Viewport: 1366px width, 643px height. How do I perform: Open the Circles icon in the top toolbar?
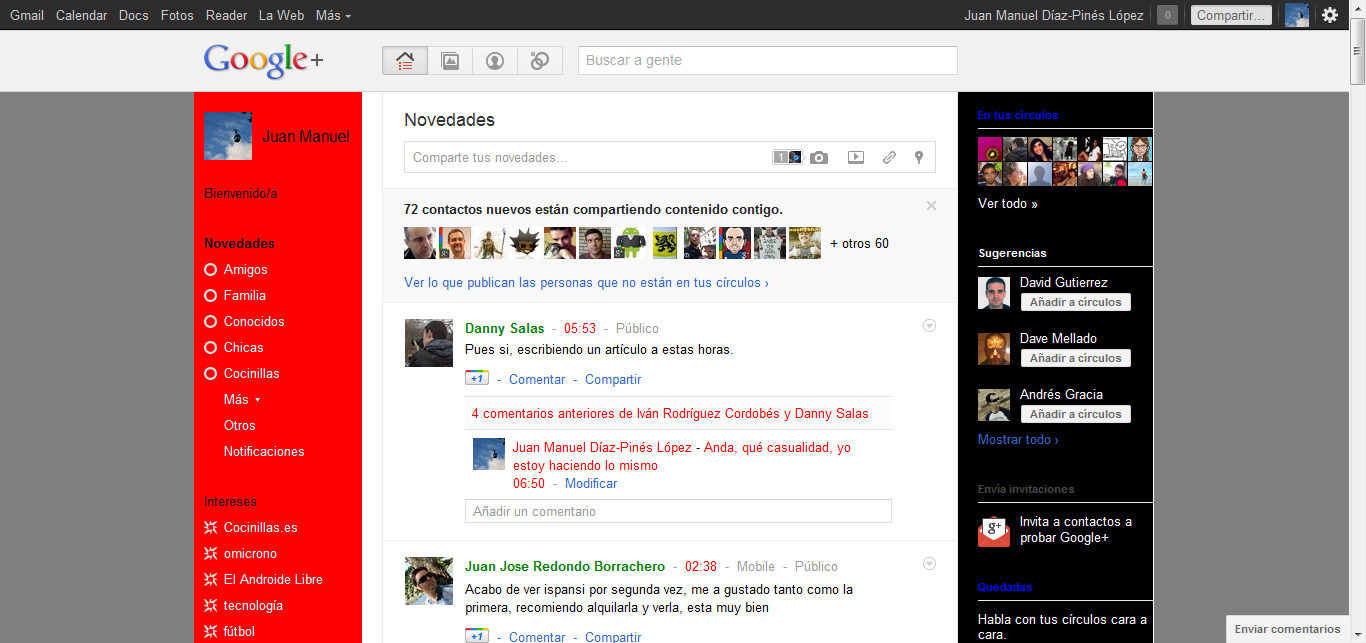[x=539, y=60]
